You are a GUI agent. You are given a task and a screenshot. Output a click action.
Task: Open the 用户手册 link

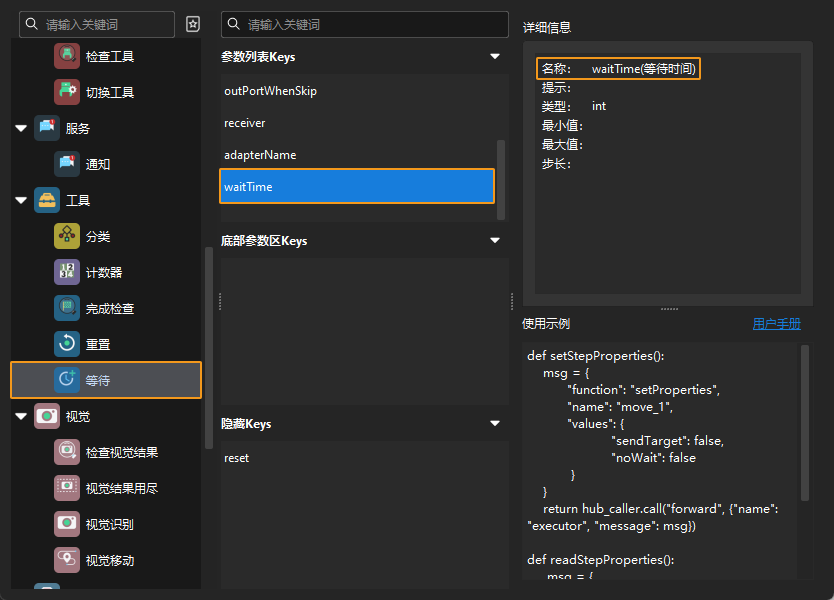pos(776,324)
